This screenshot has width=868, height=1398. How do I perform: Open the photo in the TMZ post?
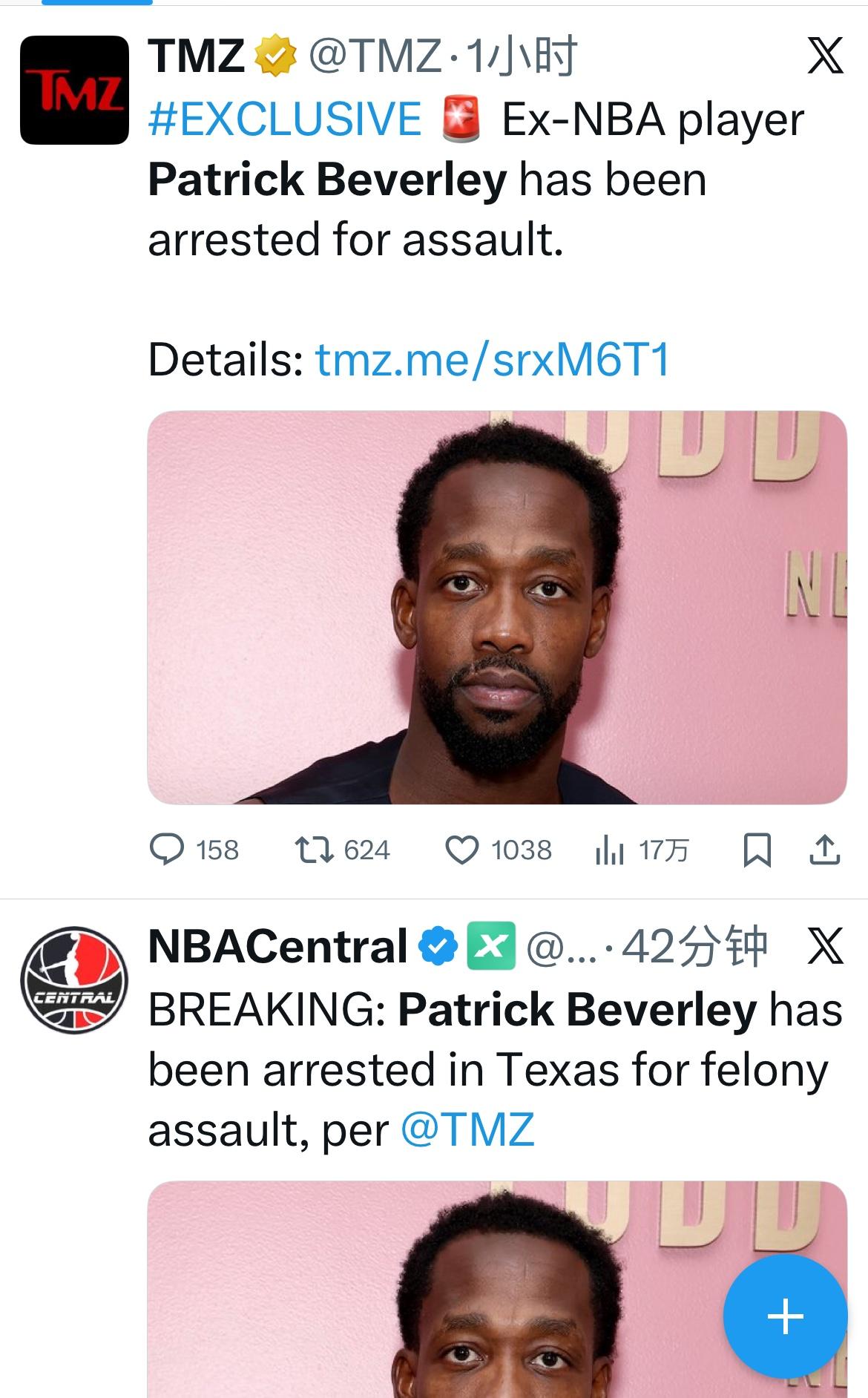pyautogui.click(x=497, y=607)
